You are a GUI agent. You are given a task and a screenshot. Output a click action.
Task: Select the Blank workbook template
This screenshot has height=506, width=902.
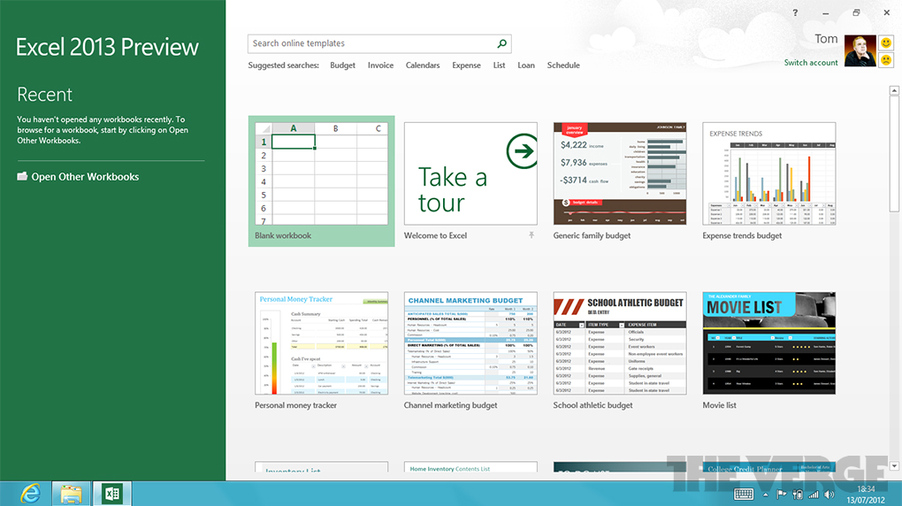pos(322,173)
